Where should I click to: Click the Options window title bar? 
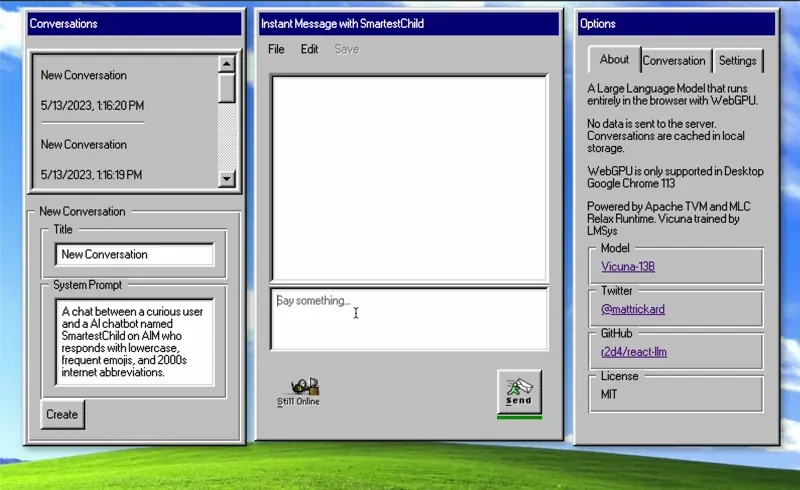[x=676, y=23]
